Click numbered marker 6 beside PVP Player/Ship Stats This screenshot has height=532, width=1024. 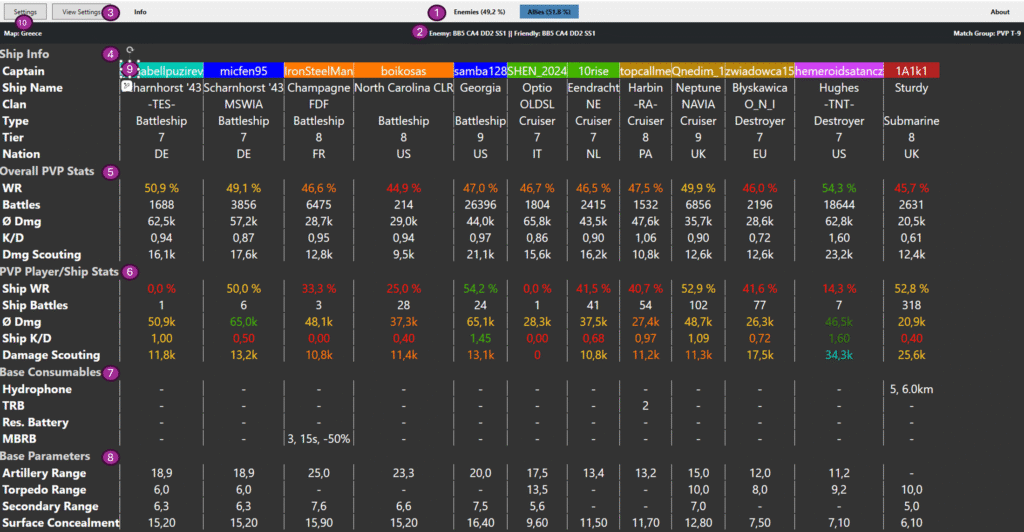pos(130,271)
